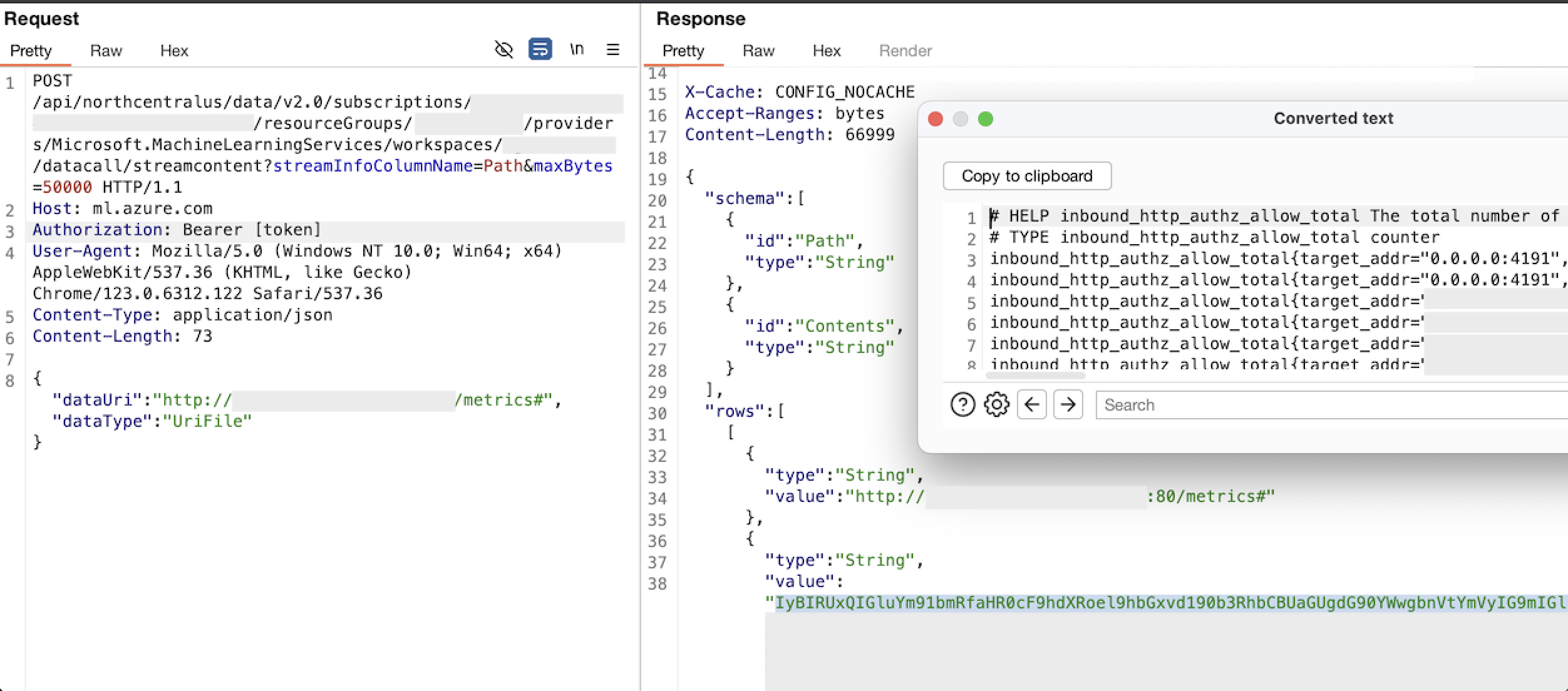Screen dimensions: 1568x691
Task: Select the Pretty tab in the Response panel
Action: (x=683, y=51)
